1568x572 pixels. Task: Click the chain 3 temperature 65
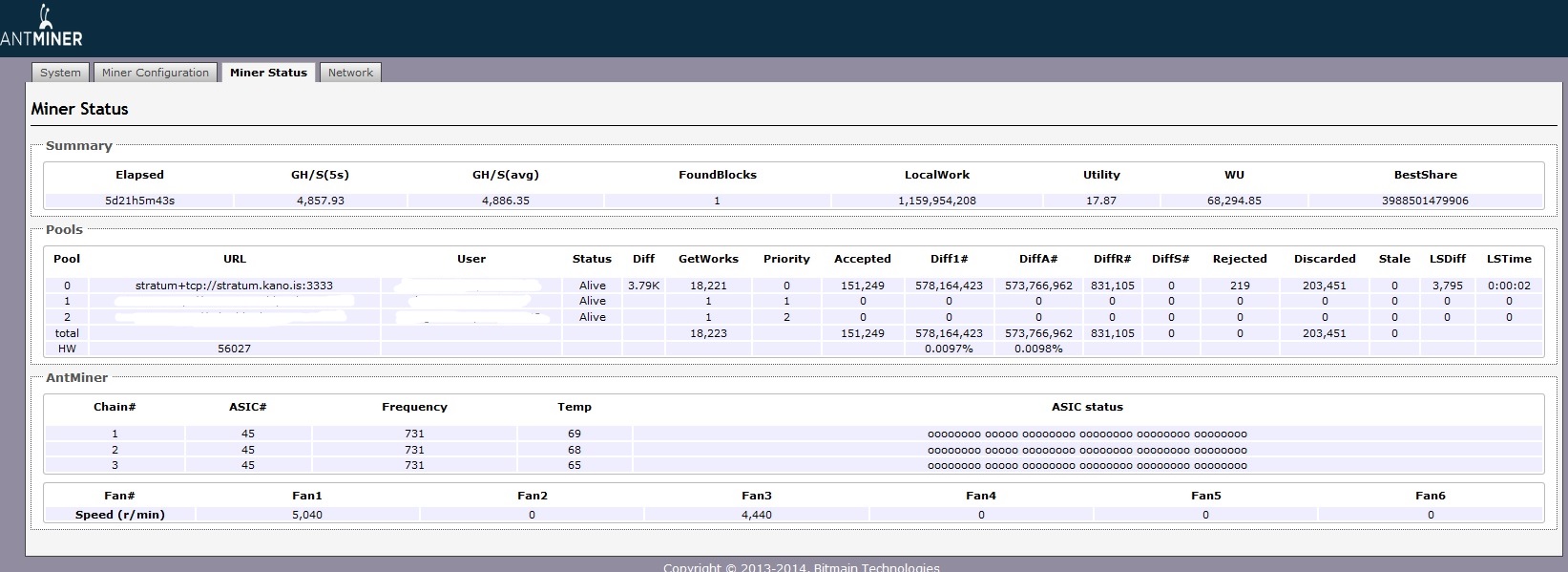575,466
